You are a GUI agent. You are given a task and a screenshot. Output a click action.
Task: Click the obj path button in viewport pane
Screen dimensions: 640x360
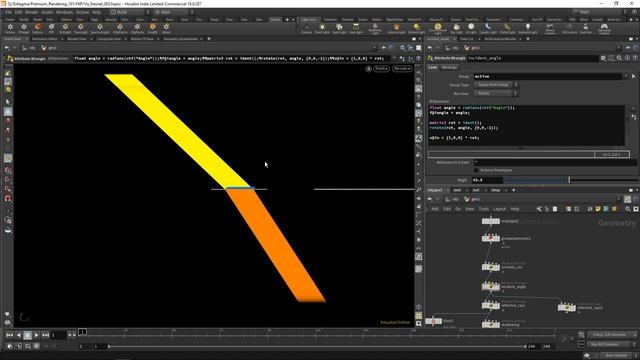[x=29, y=48]
